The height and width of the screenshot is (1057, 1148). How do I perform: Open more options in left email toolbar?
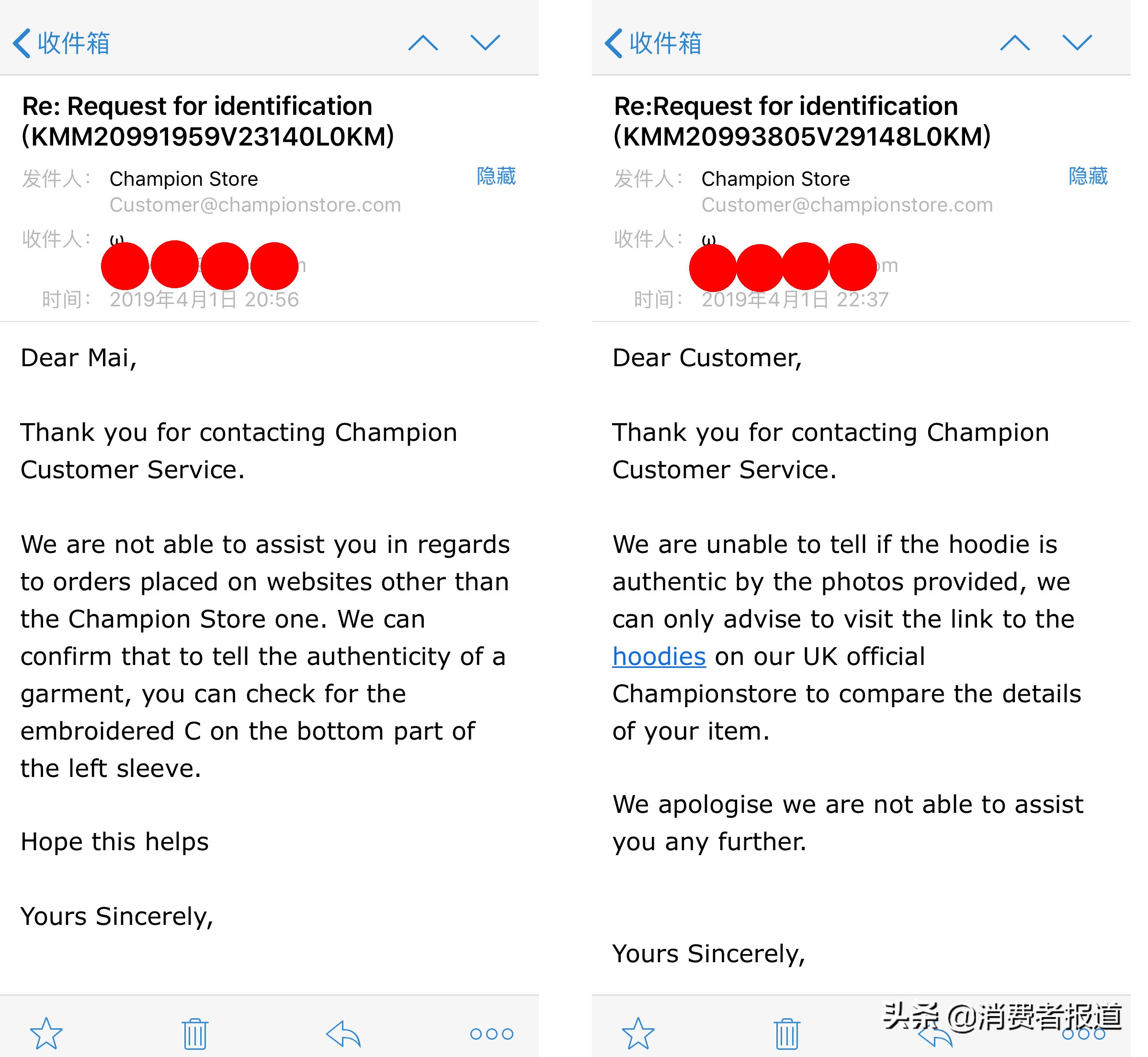click(x=491, y=1033)
